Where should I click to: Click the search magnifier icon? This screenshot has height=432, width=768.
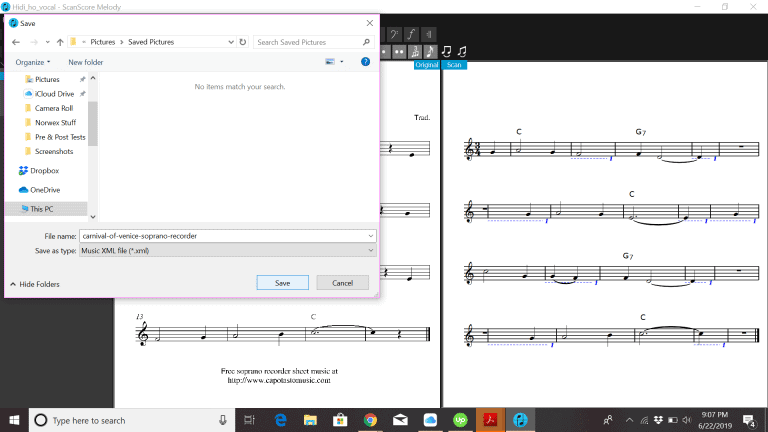click(x=366, y=42)
